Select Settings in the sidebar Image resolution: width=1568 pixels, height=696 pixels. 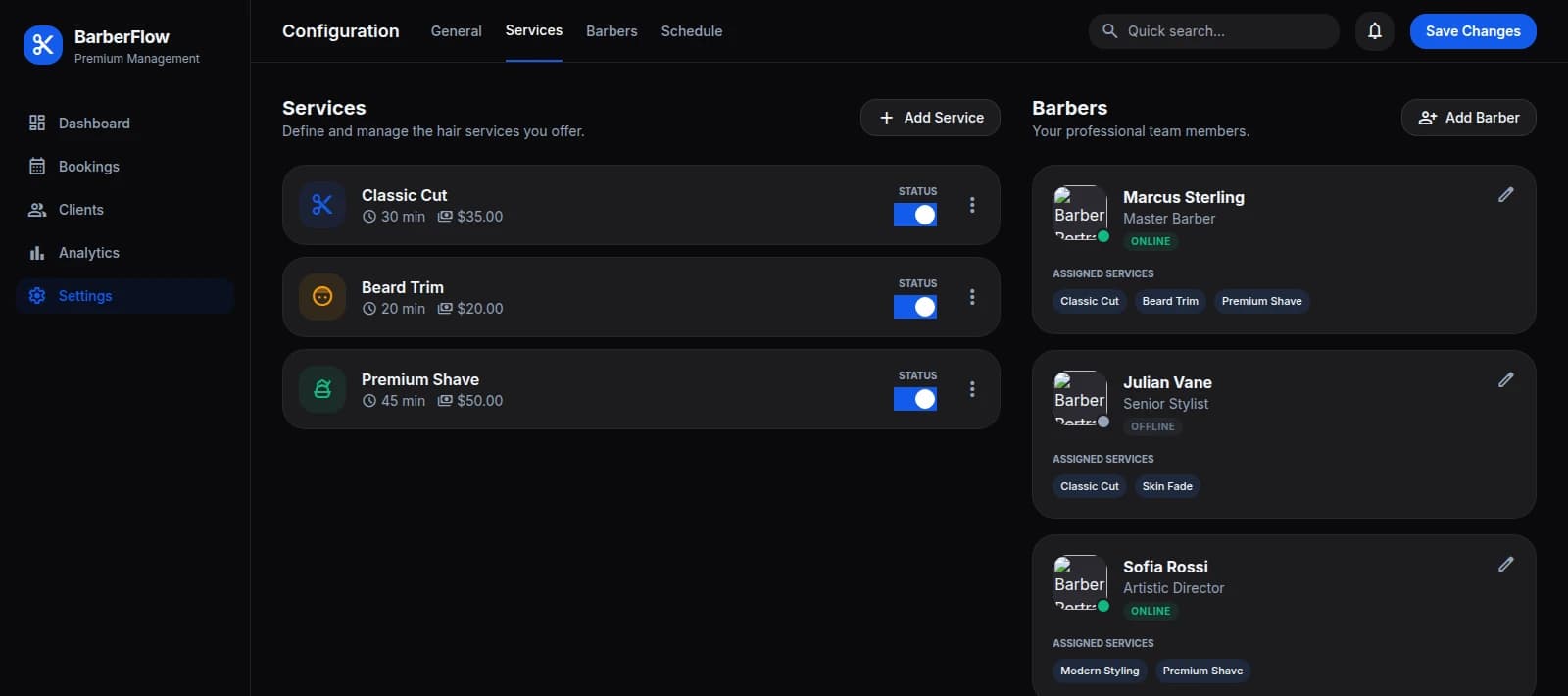(124, 296)
